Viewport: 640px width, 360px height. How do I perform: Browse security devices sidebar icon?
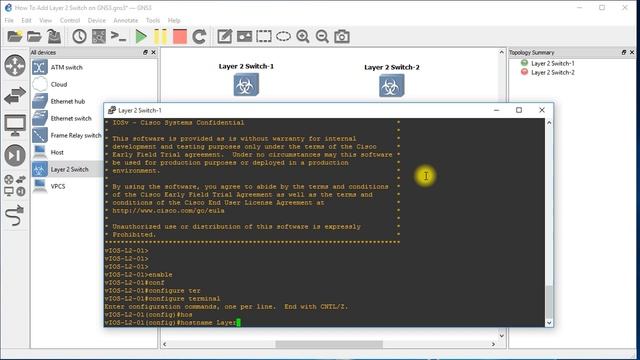point(15,156)
